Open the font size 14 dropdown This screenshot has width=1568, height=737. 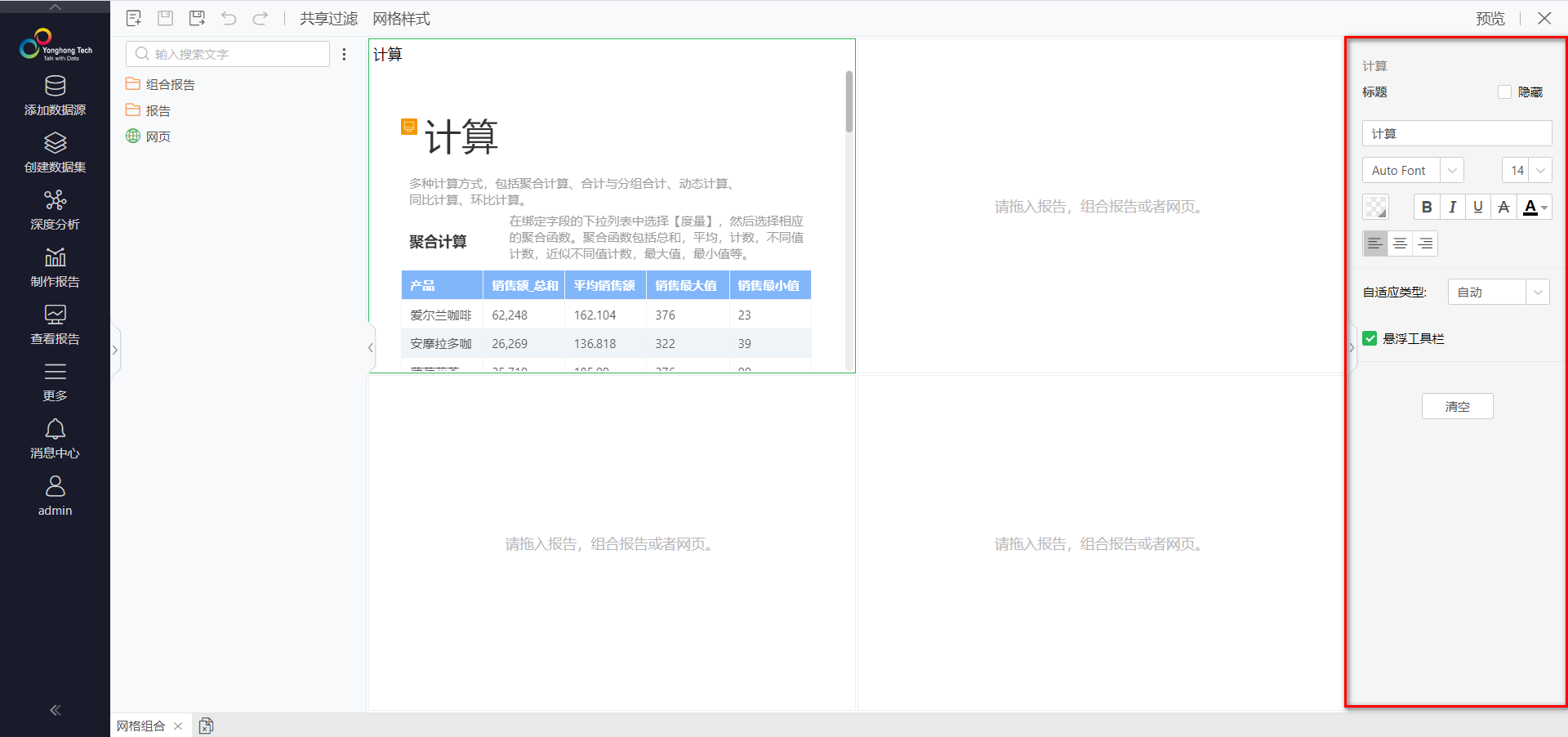(1526, 170)
